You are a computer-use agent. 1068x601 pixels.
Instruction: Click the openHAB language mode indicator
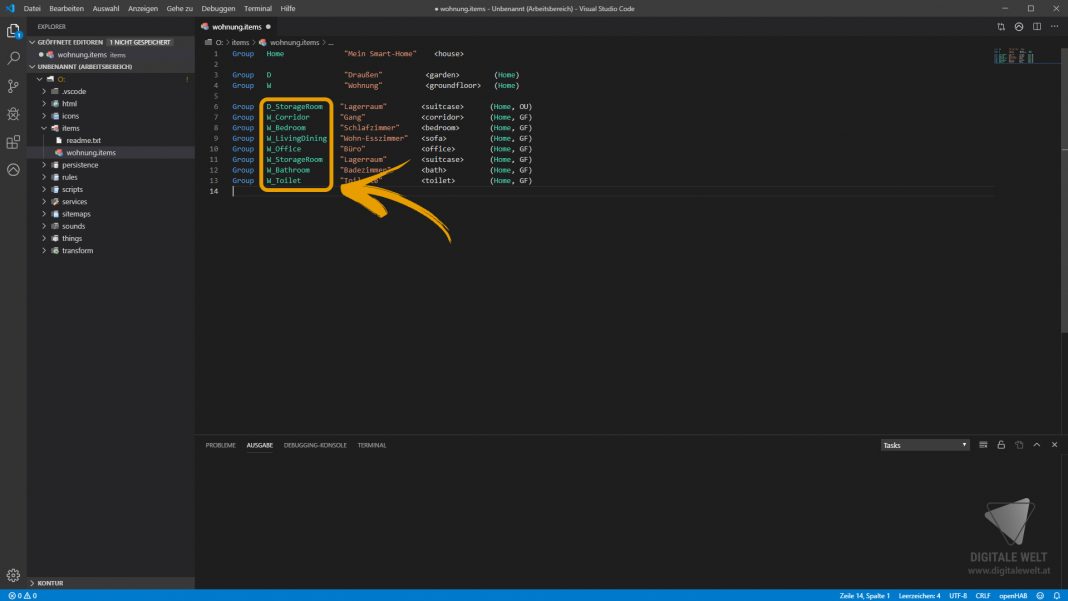pos(1013,595)
